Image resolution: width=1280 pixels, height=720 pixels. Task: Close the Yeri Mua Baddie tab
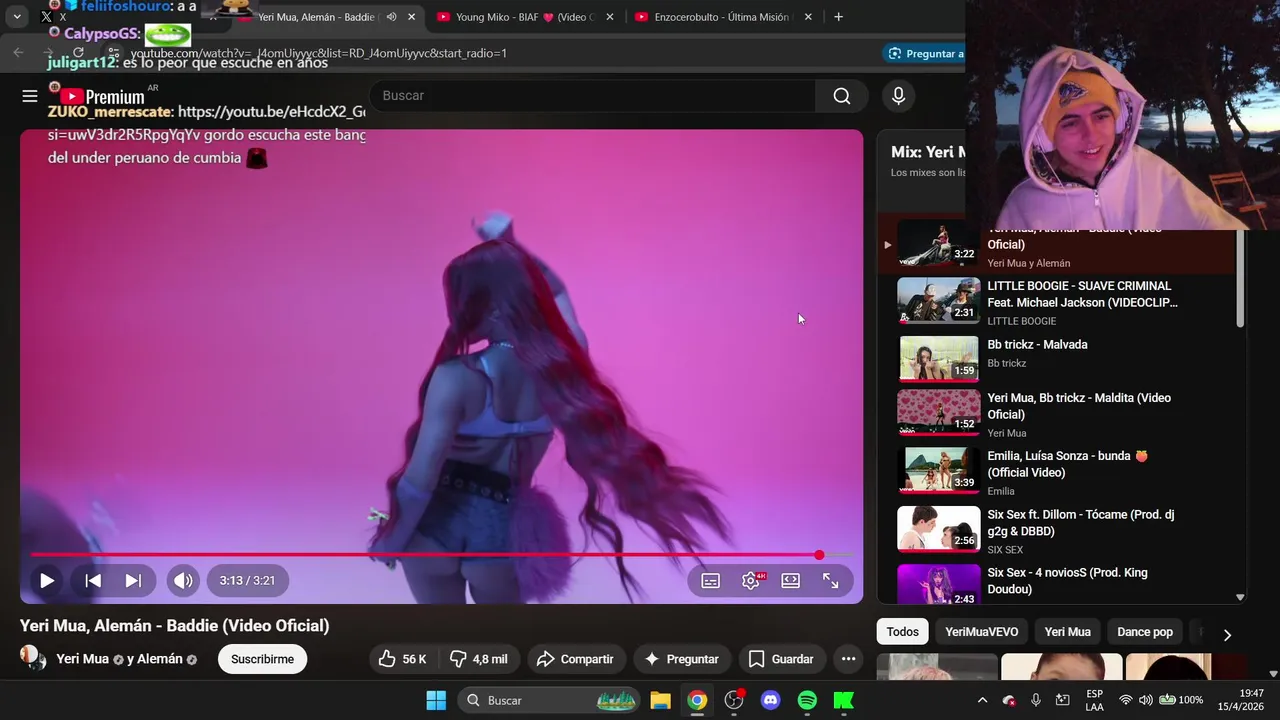411,17
